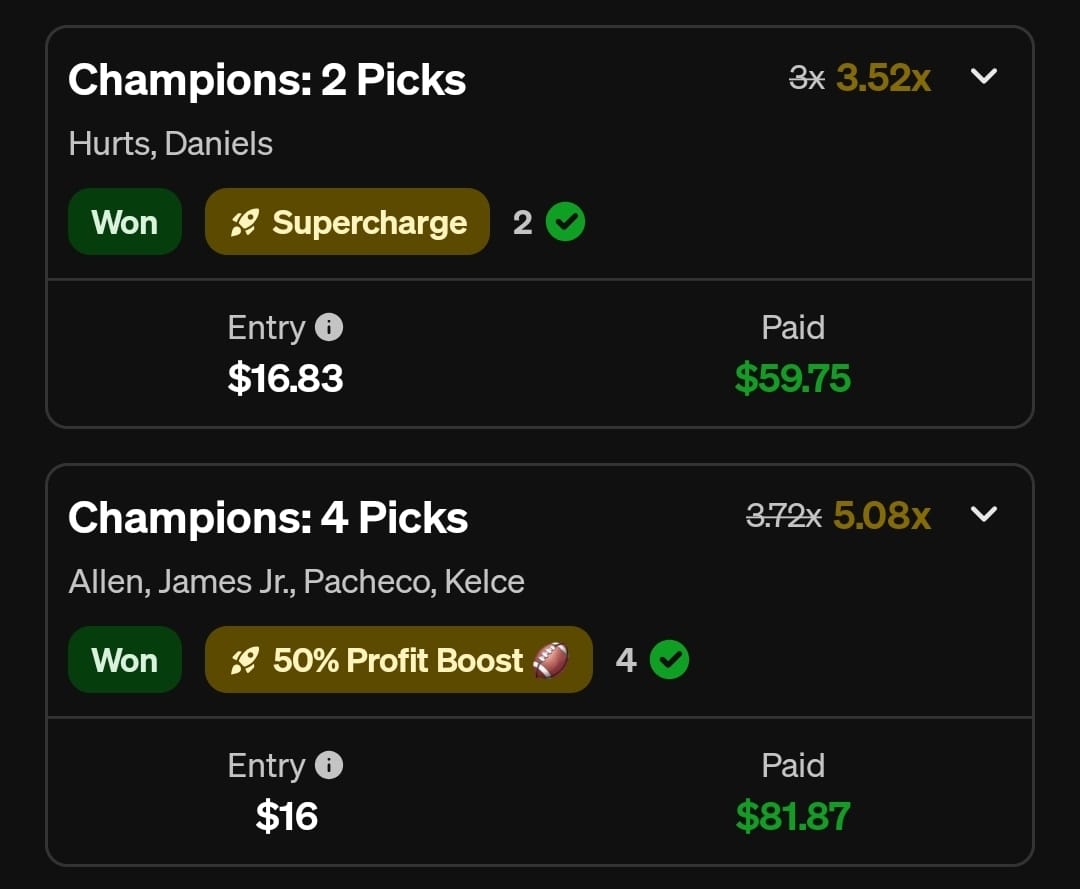Click the 5.08x boosted multiplier
This screenshot has height=889, width=1080.
tap(882, 515)
